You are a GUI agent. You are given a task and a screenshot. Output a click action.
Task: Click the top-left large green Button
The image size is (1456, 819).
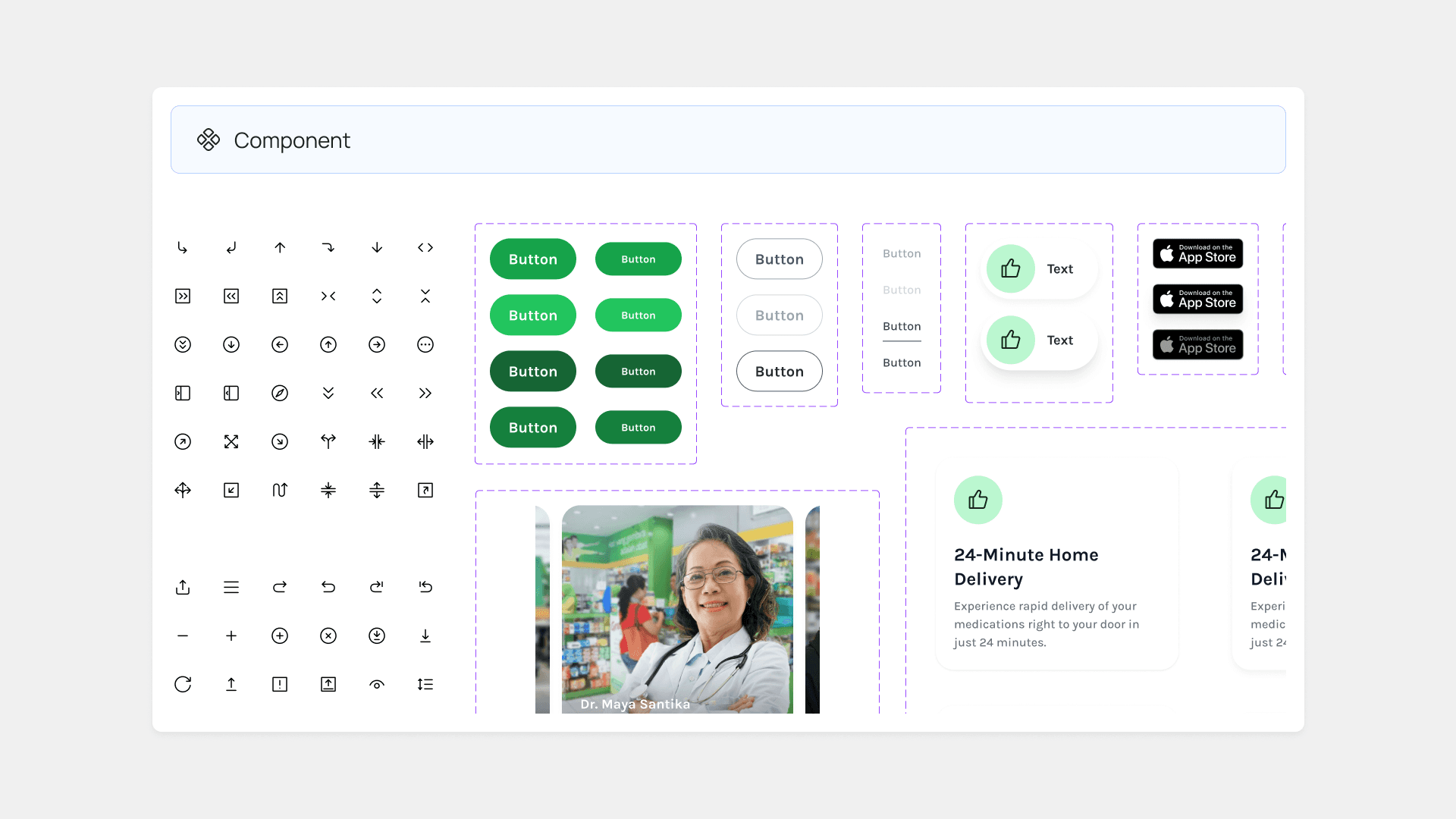point(533,259)
